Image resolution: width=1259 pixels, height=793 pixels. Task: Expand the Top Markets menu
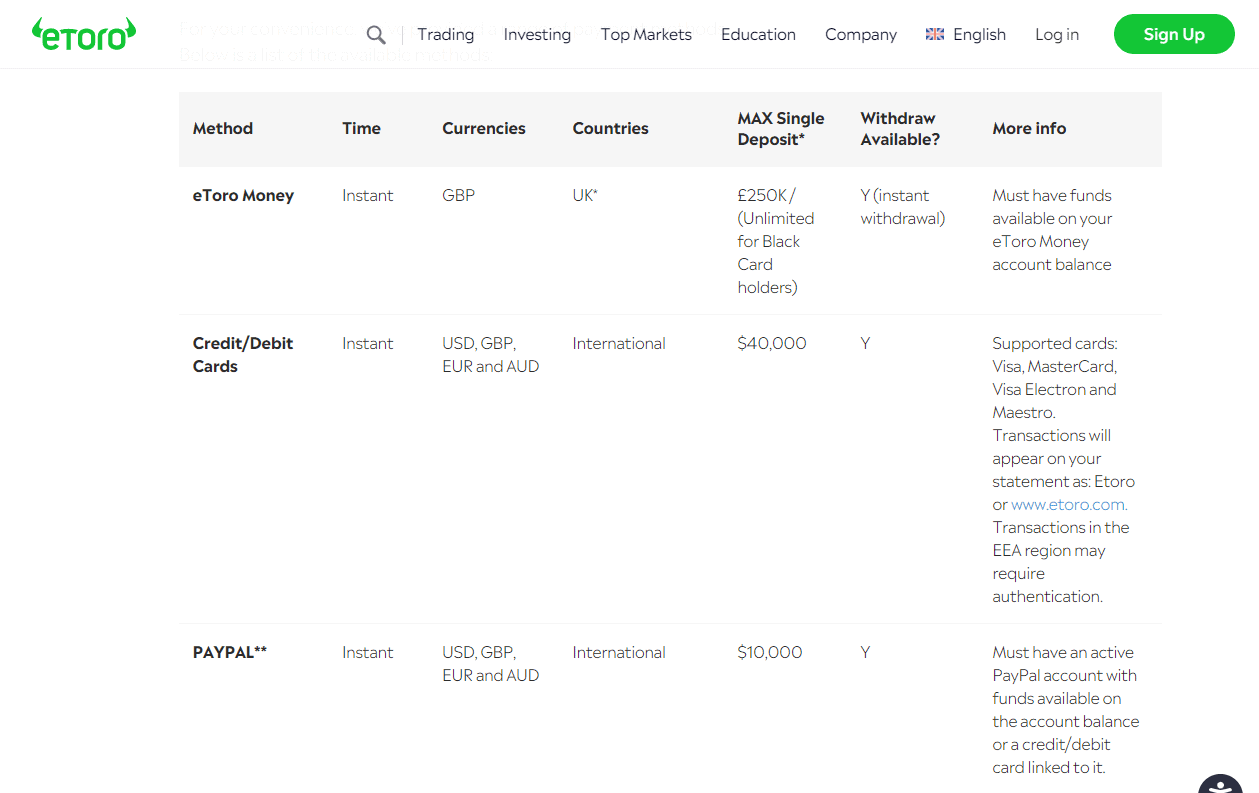646,34
